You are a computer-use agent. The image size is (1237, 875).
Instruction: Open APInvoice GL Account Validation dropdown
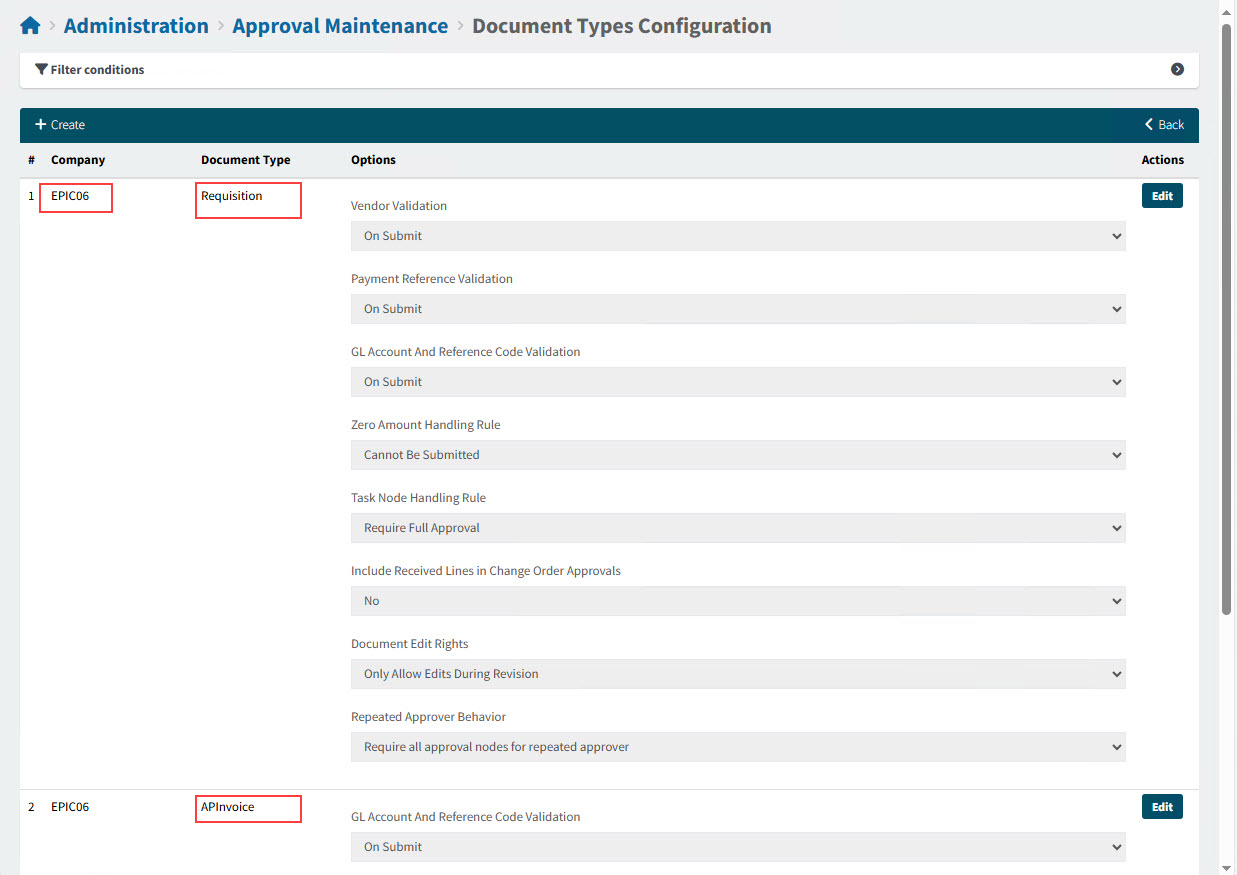coord(737,847)
